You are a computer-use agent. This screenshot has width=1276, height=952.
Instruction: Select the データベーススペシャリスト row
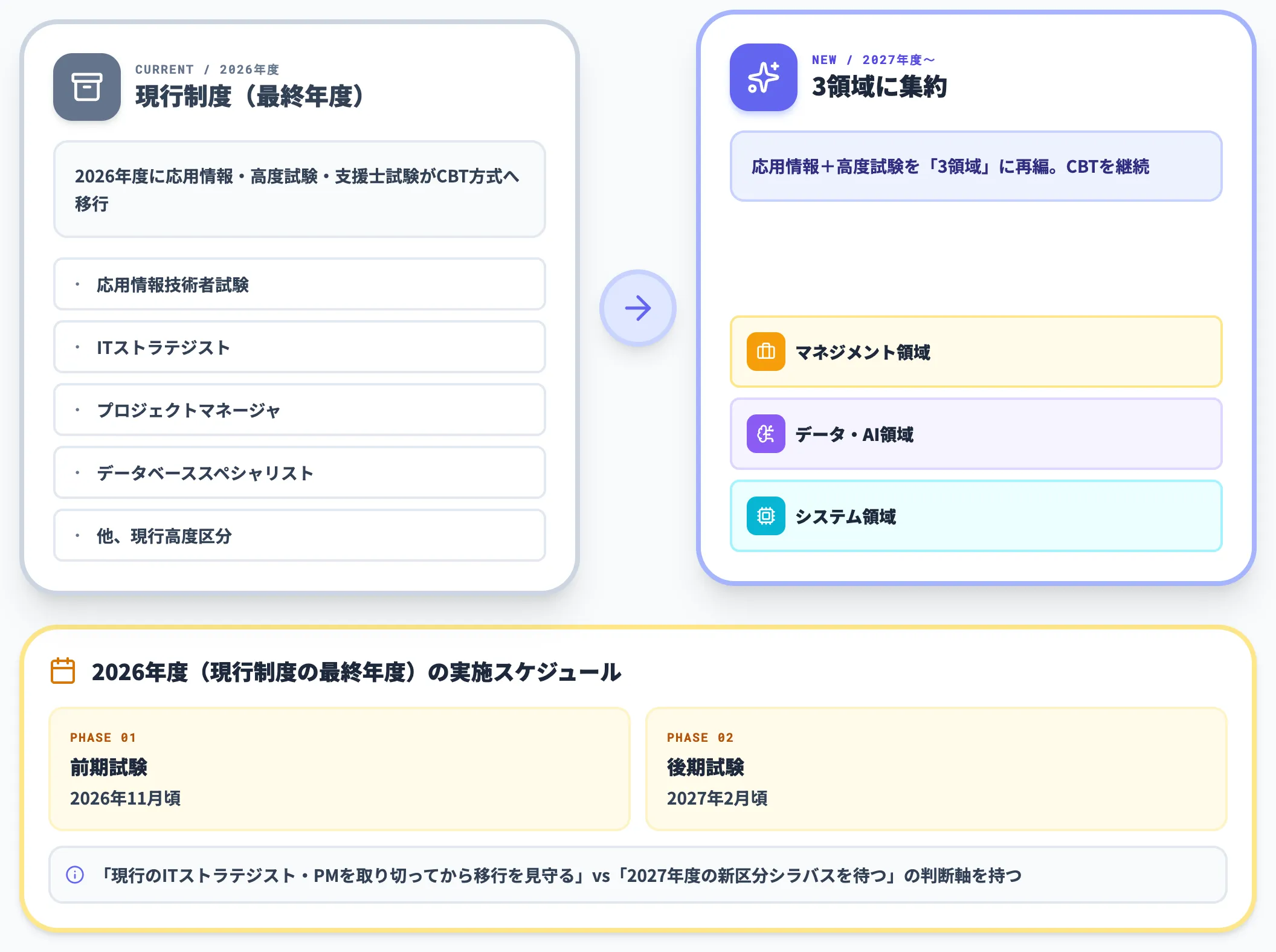click(300, 473)
